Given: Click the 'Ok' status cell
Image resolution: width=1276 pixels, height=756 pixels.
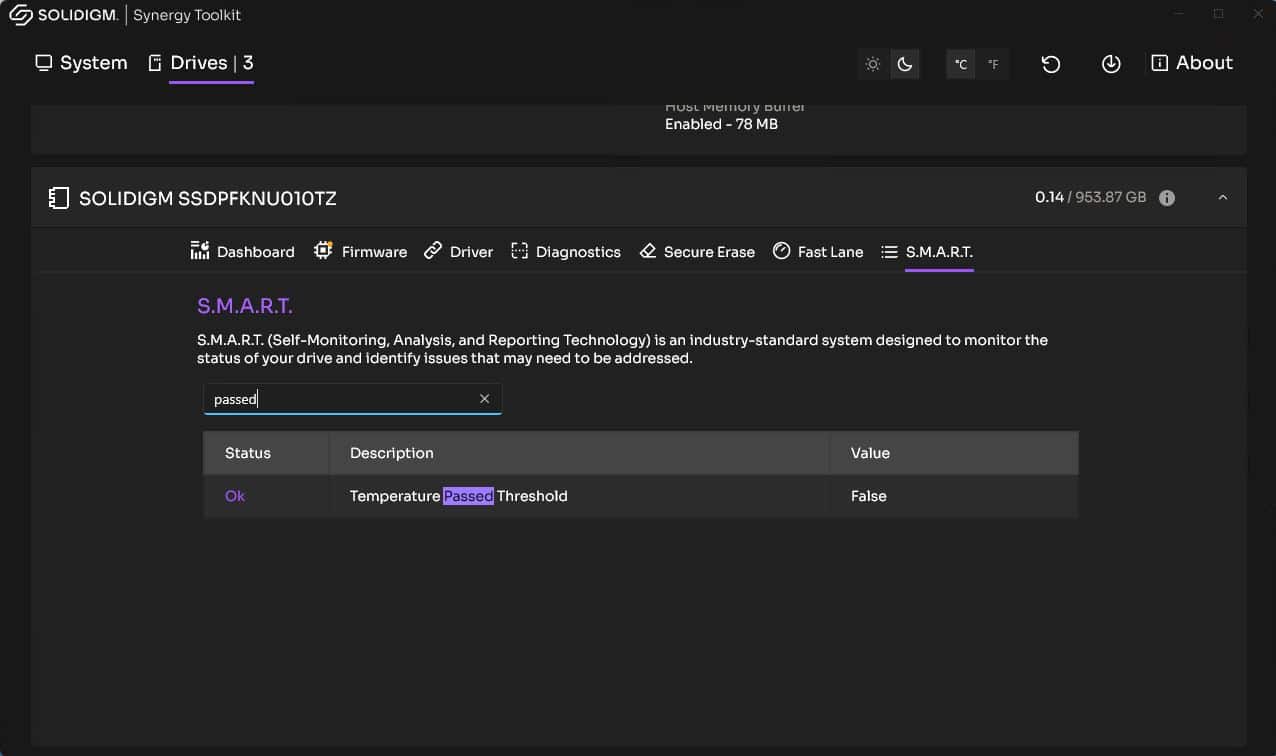Looking at the screenshot, I should tap(235, 496).
